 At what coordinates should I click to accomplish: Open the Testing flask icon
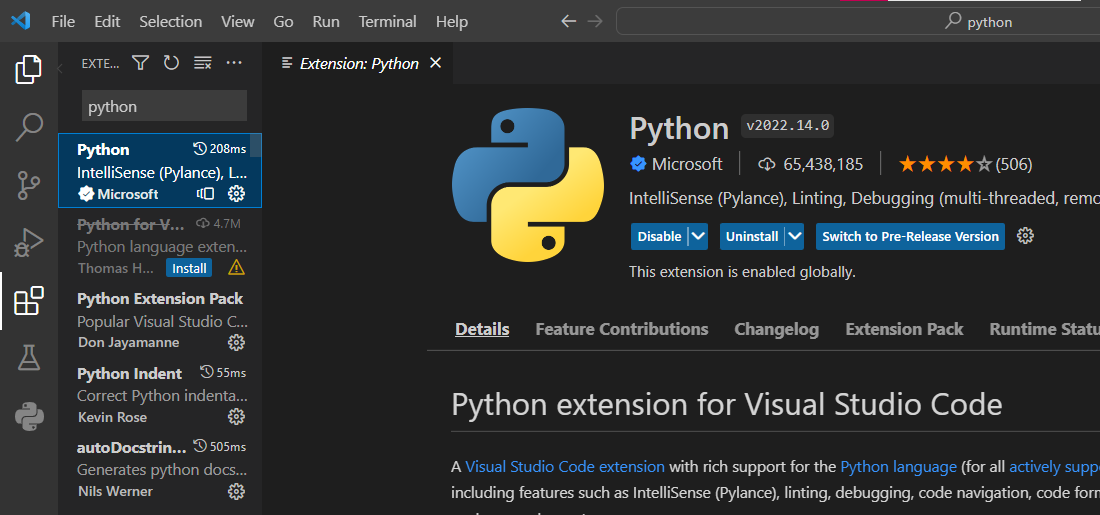(29, 358)
